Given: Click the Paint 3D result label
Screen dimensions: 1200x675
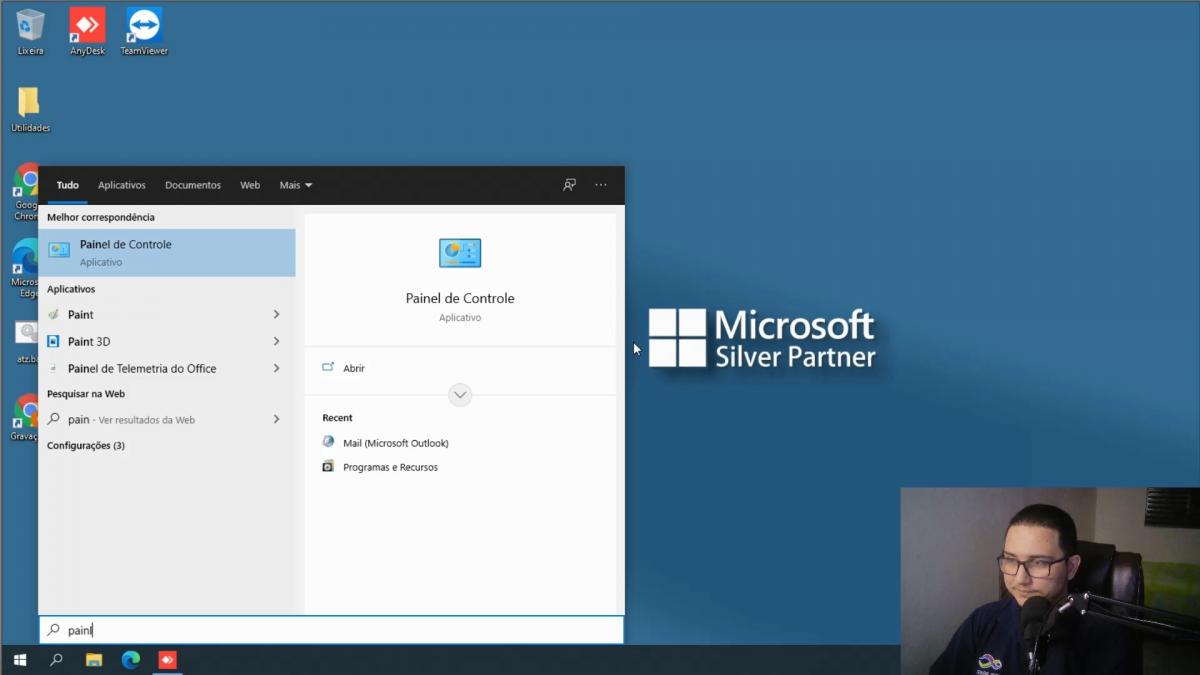Looking at the screenshot, I should 89,341.
